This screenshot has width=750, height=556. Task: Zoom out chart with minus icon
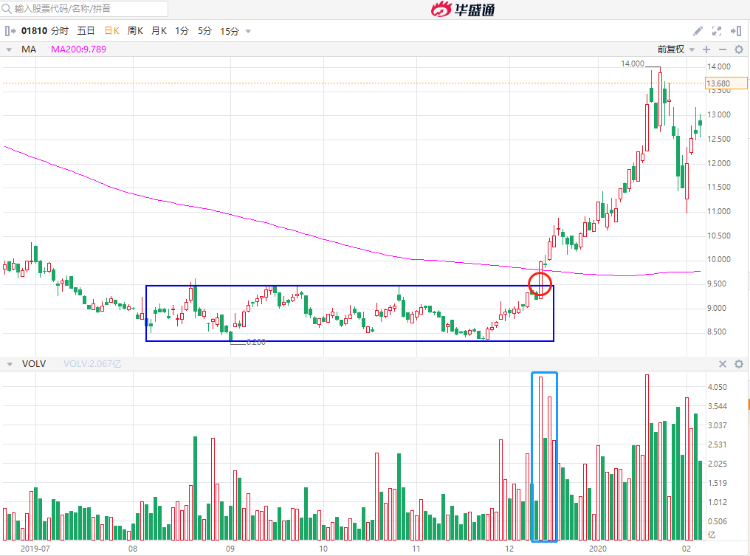(x=723, y=49)
